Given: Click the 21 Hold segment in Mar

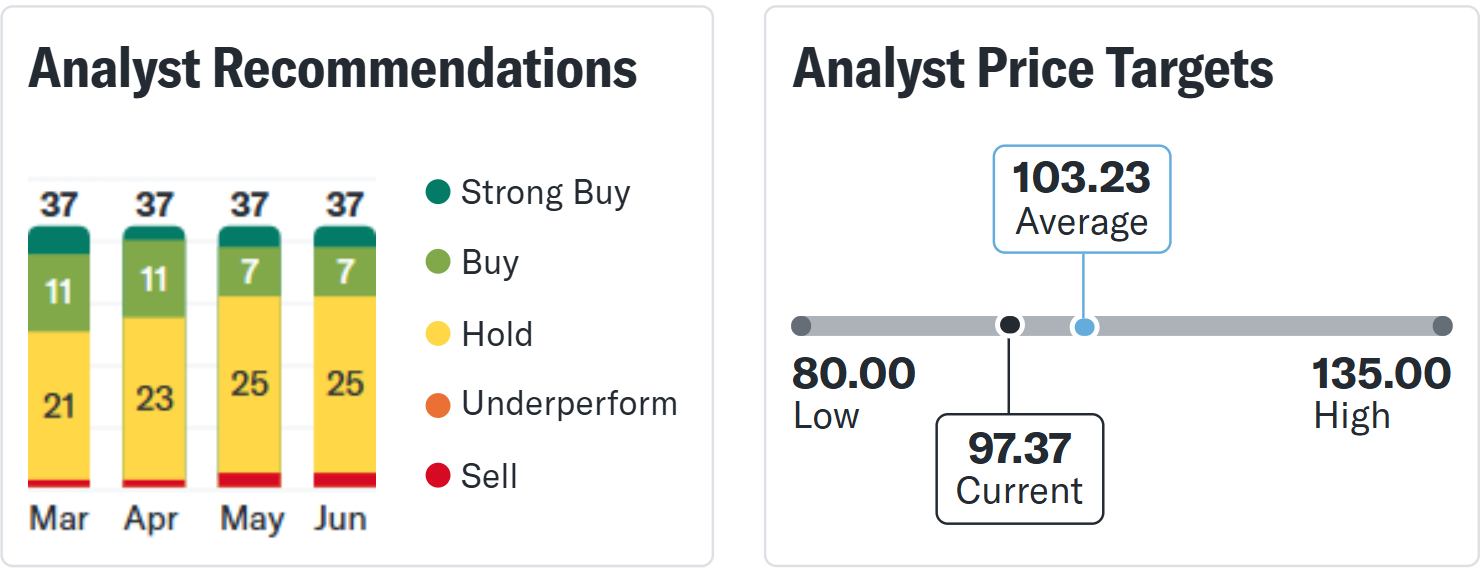Looking at the screenshot, I should tap(59, 406).
